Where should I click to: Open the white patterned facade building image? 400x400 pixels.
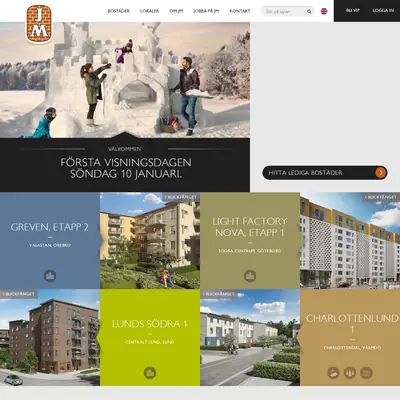pos(350,241)
